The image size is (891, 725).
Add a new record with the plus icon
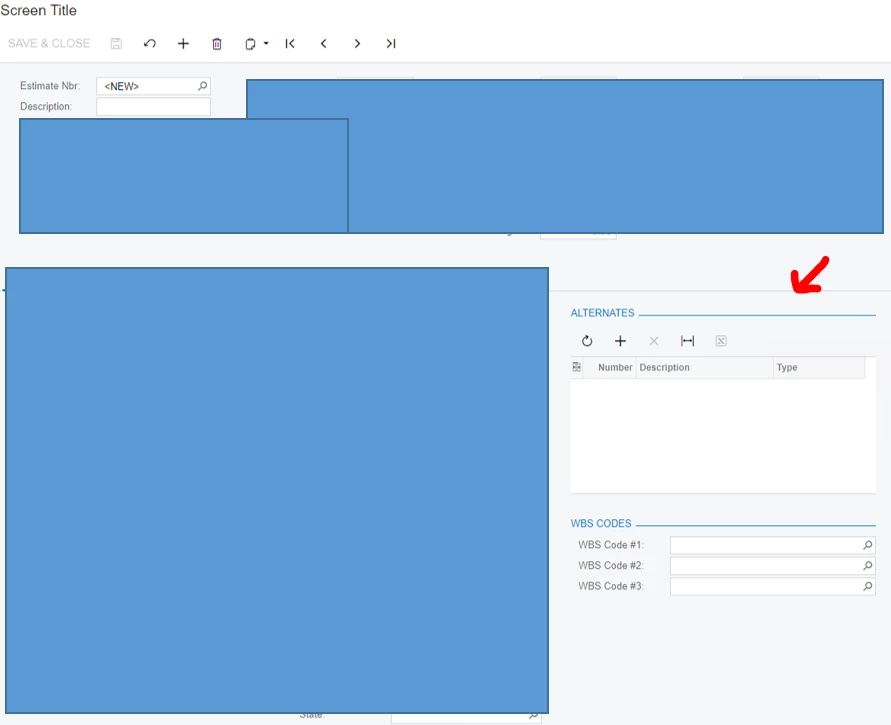click(x=183, y=43)
